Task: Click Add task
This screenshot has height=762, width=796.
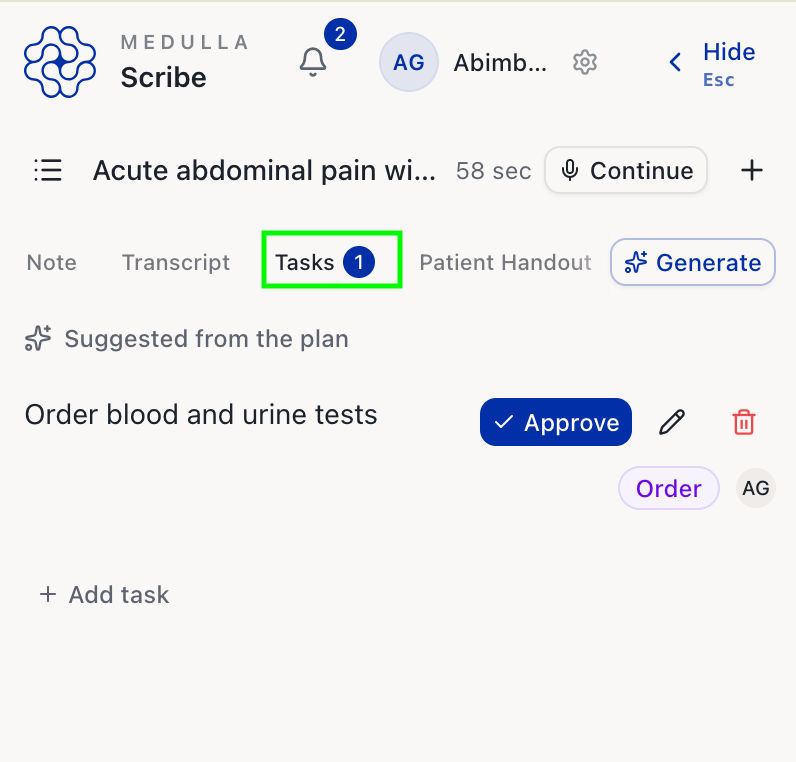Action: tap(105, 594)
